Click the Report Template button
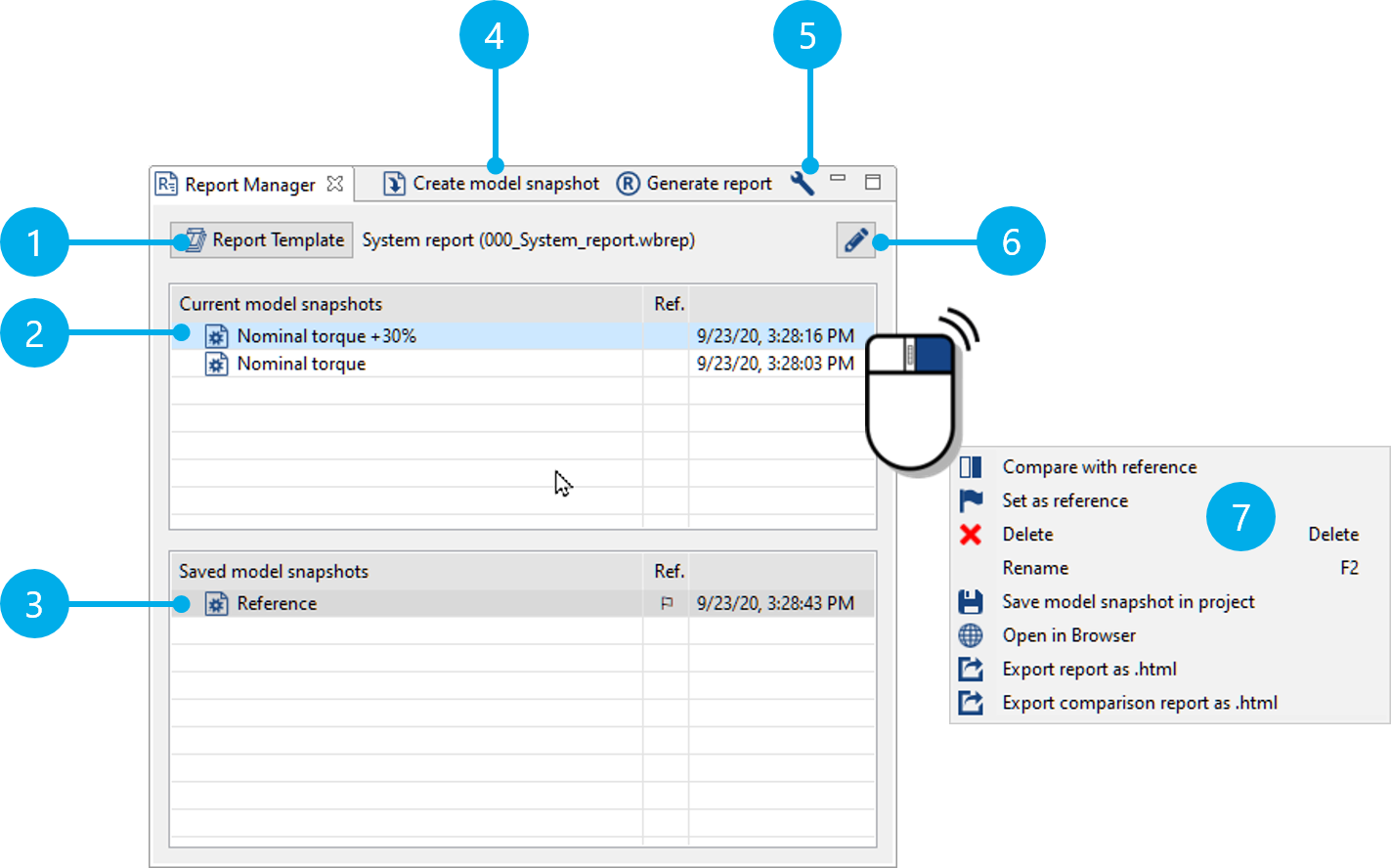 [x=262, y=240]
